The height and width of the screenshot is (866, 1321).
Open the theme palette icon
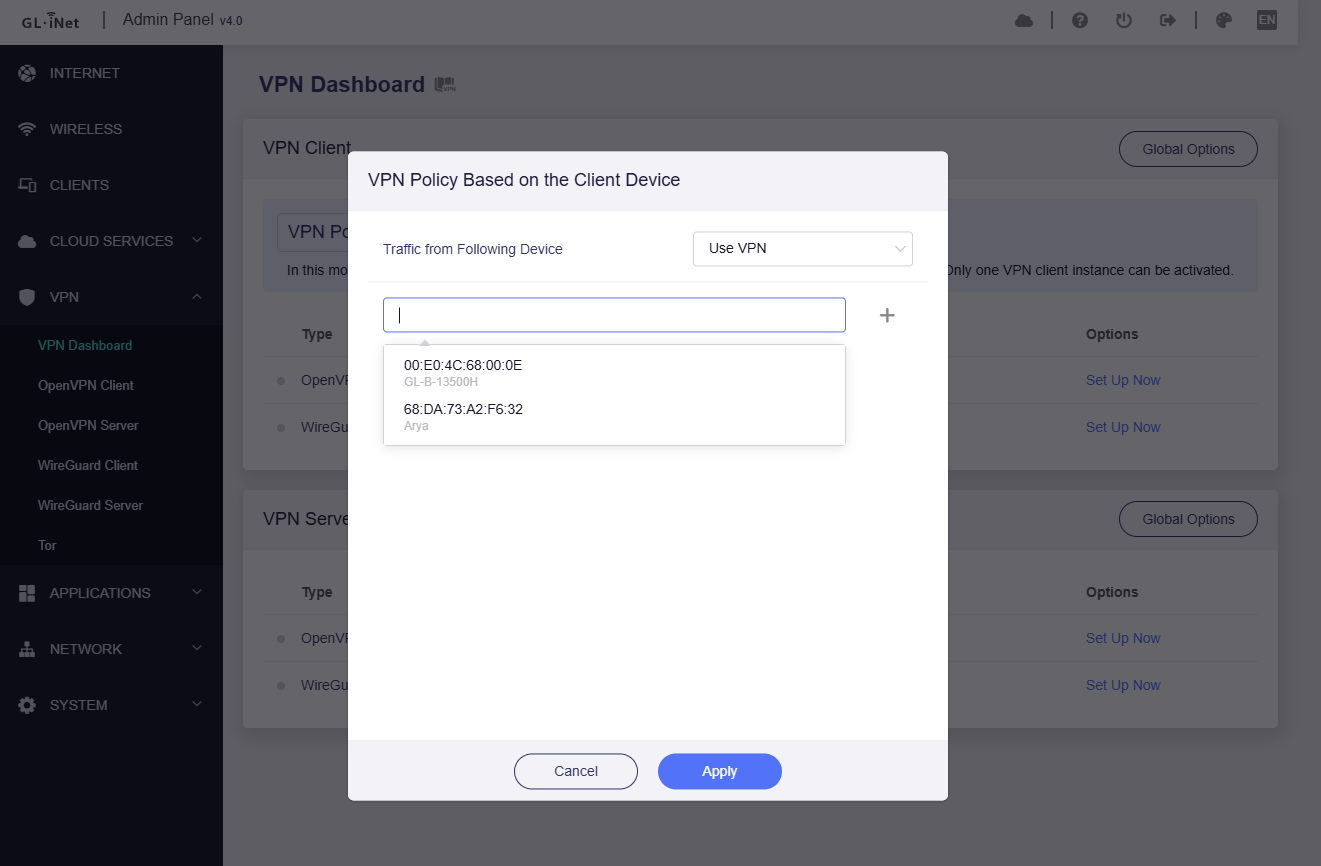(1223, 20)
